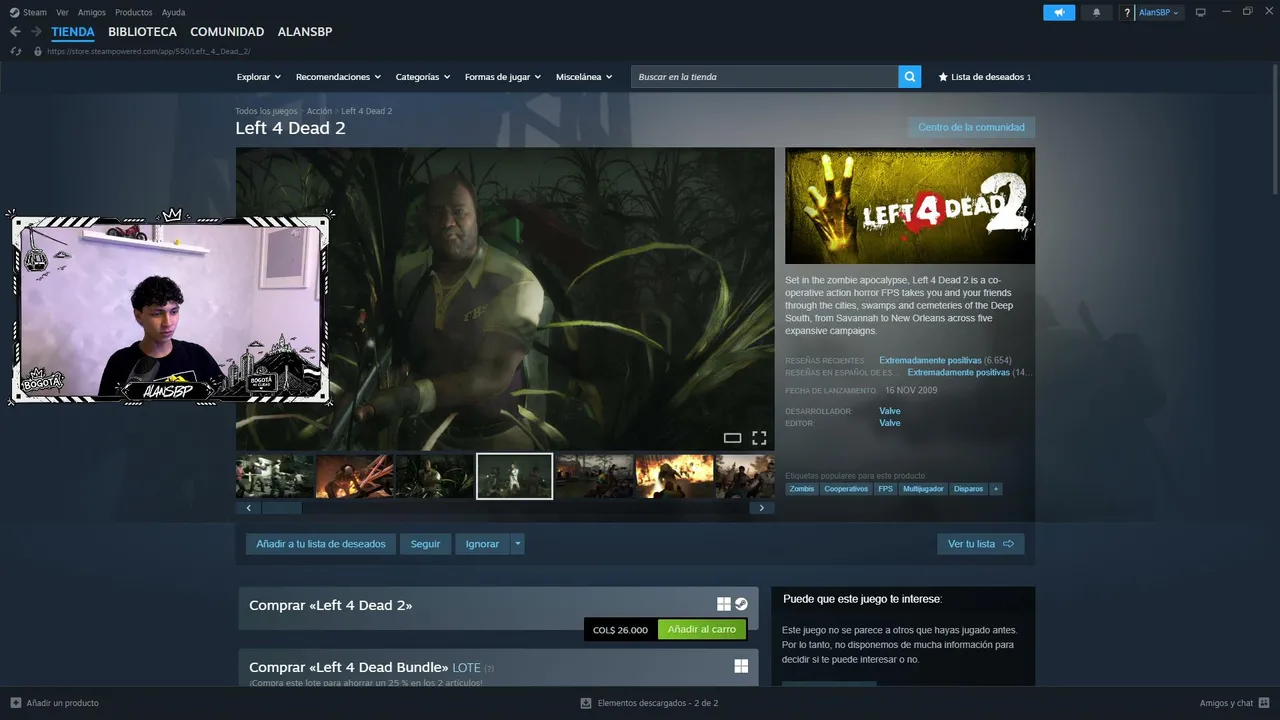This screenshot has width=1280, height=720.
Task: Click the thumbnail strip scrollbar handle
Action: click(282, 508)
